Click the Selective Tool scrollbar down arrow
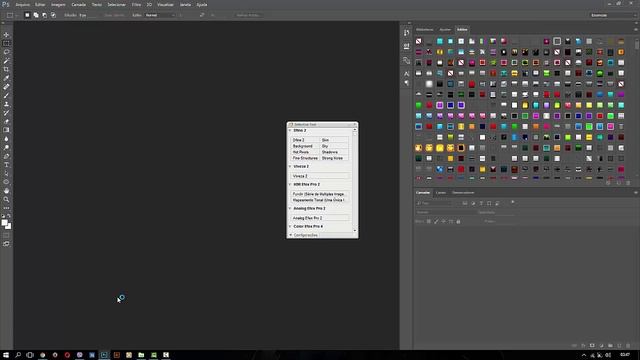640x360 pixels. 355,231
